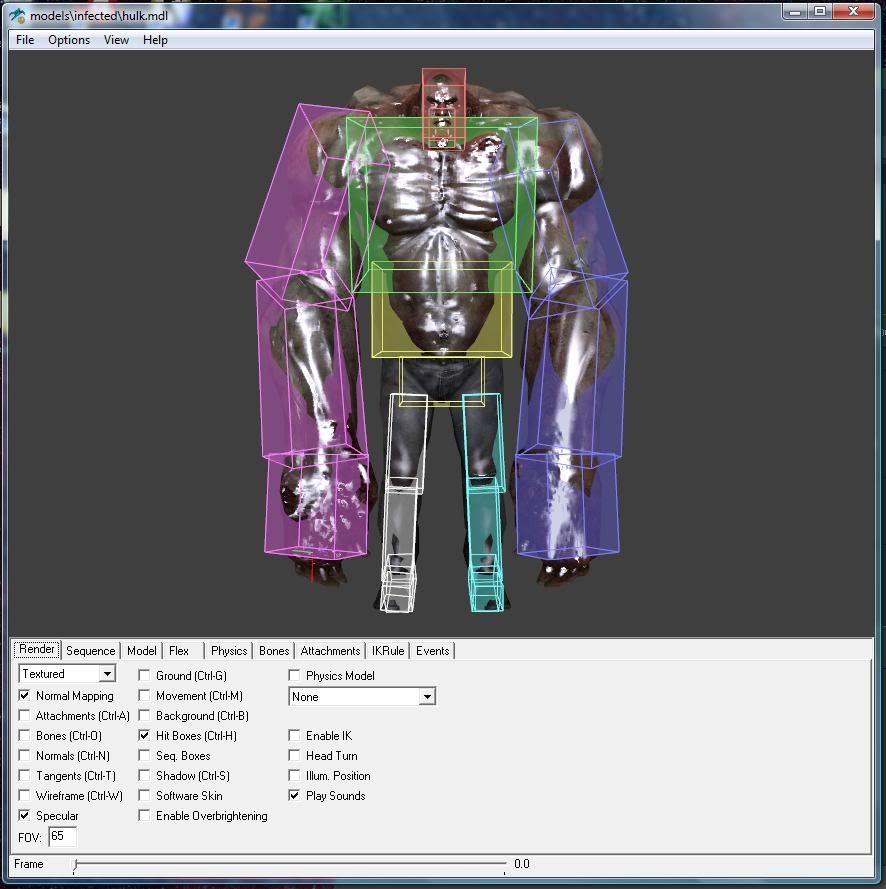Switch to the IKRule tab
Image resolution: width=886 pixels, height=889 pixels.
tap(388, 650)
